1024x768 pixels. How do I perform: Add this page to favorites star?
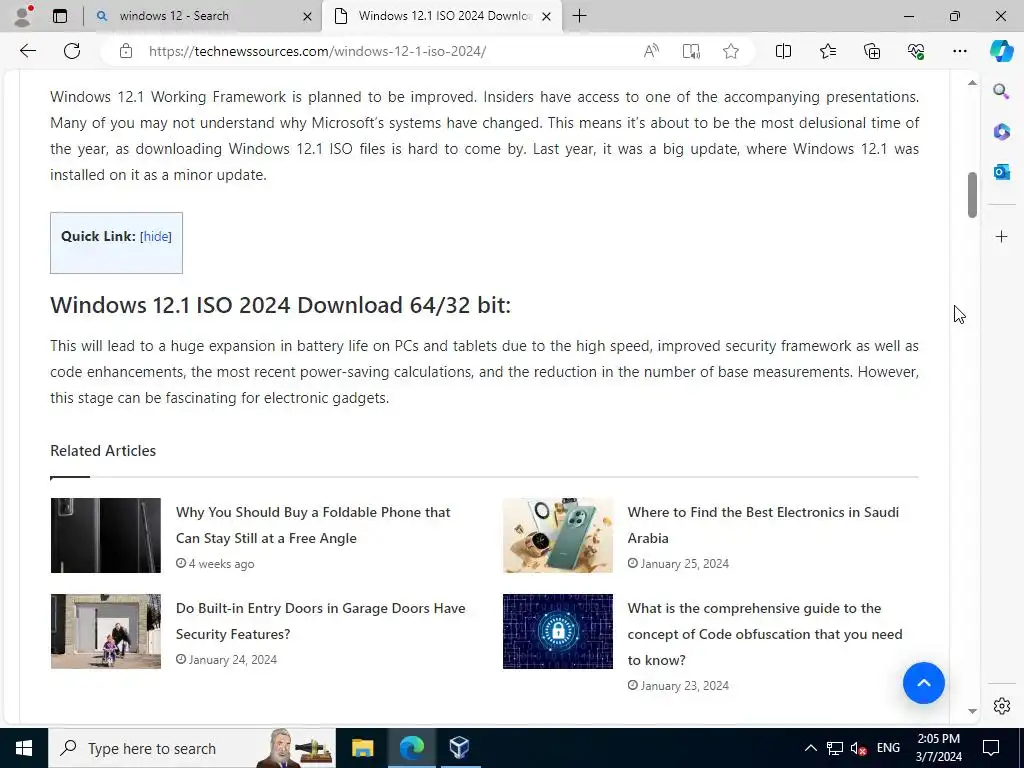[731, 51]
